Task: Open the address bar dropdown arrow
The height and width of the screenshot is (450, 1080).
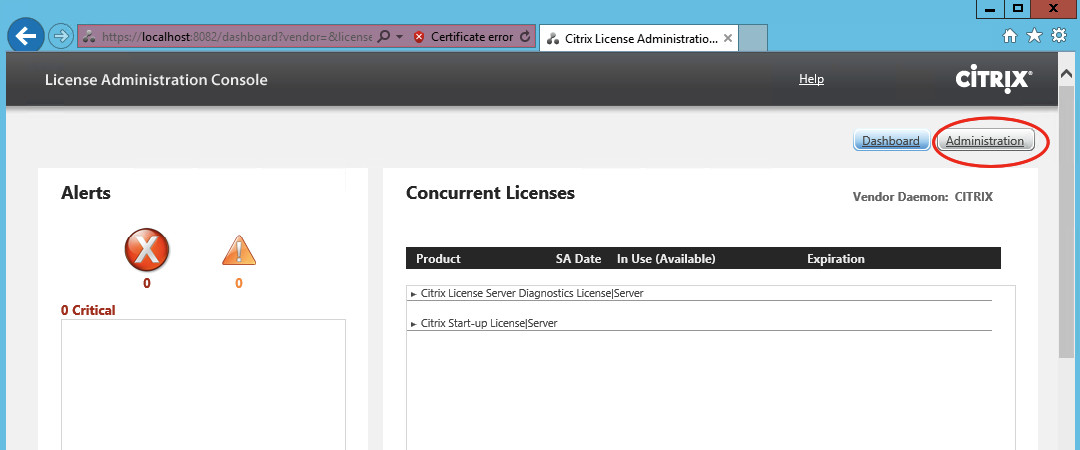Action: 399,37
